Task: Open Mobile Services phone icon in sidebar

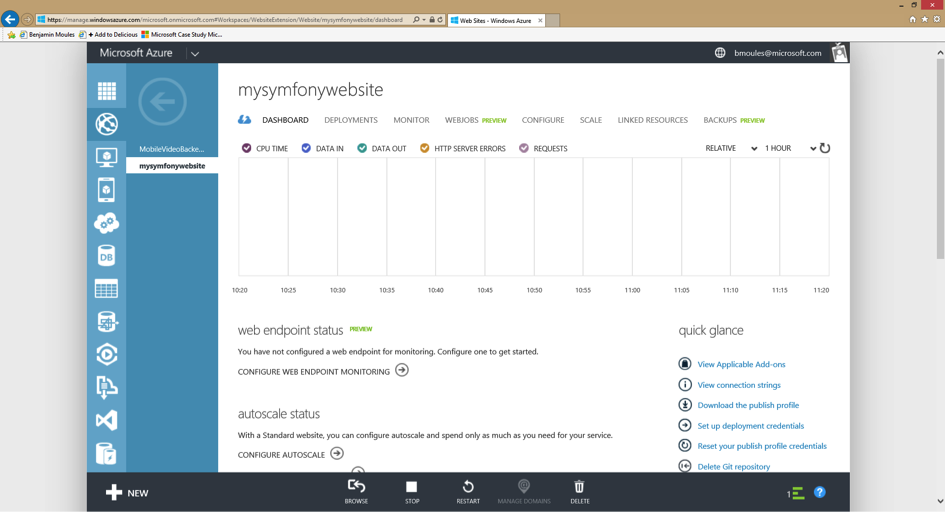Action: click(107, 190)
